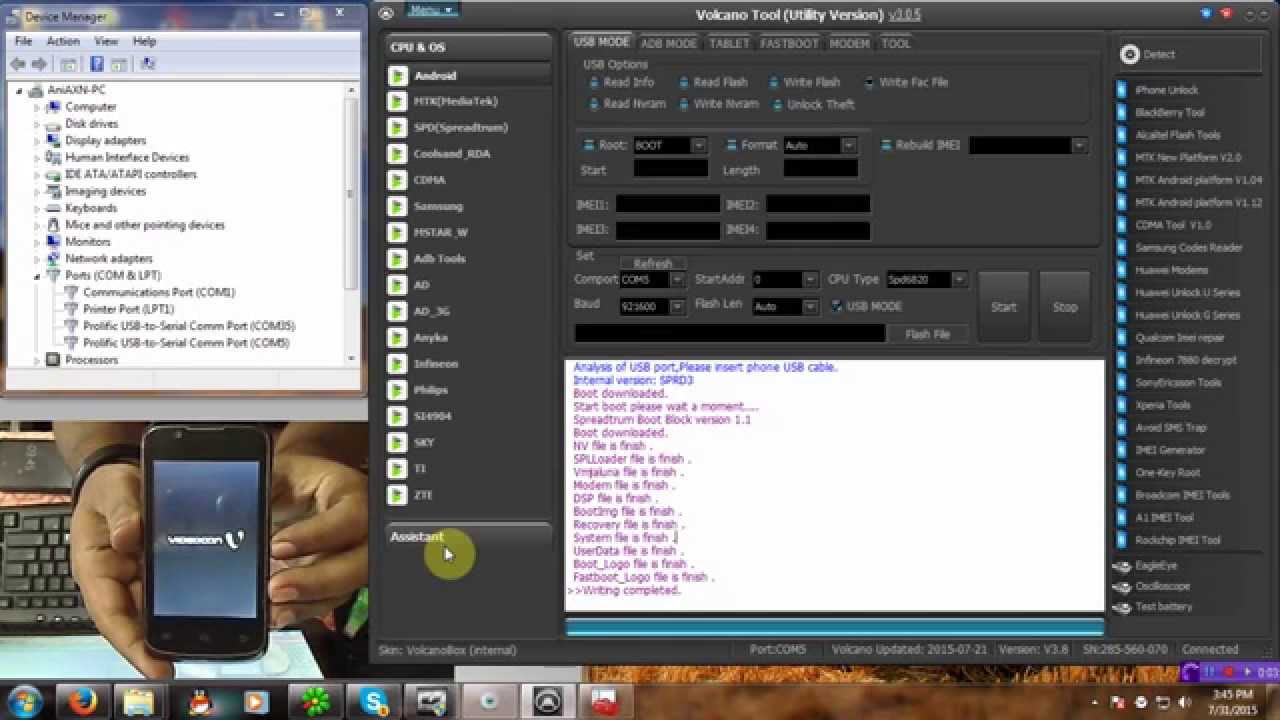
Task: Select the Write Nvram radio option
Action: tap(684, 104)
